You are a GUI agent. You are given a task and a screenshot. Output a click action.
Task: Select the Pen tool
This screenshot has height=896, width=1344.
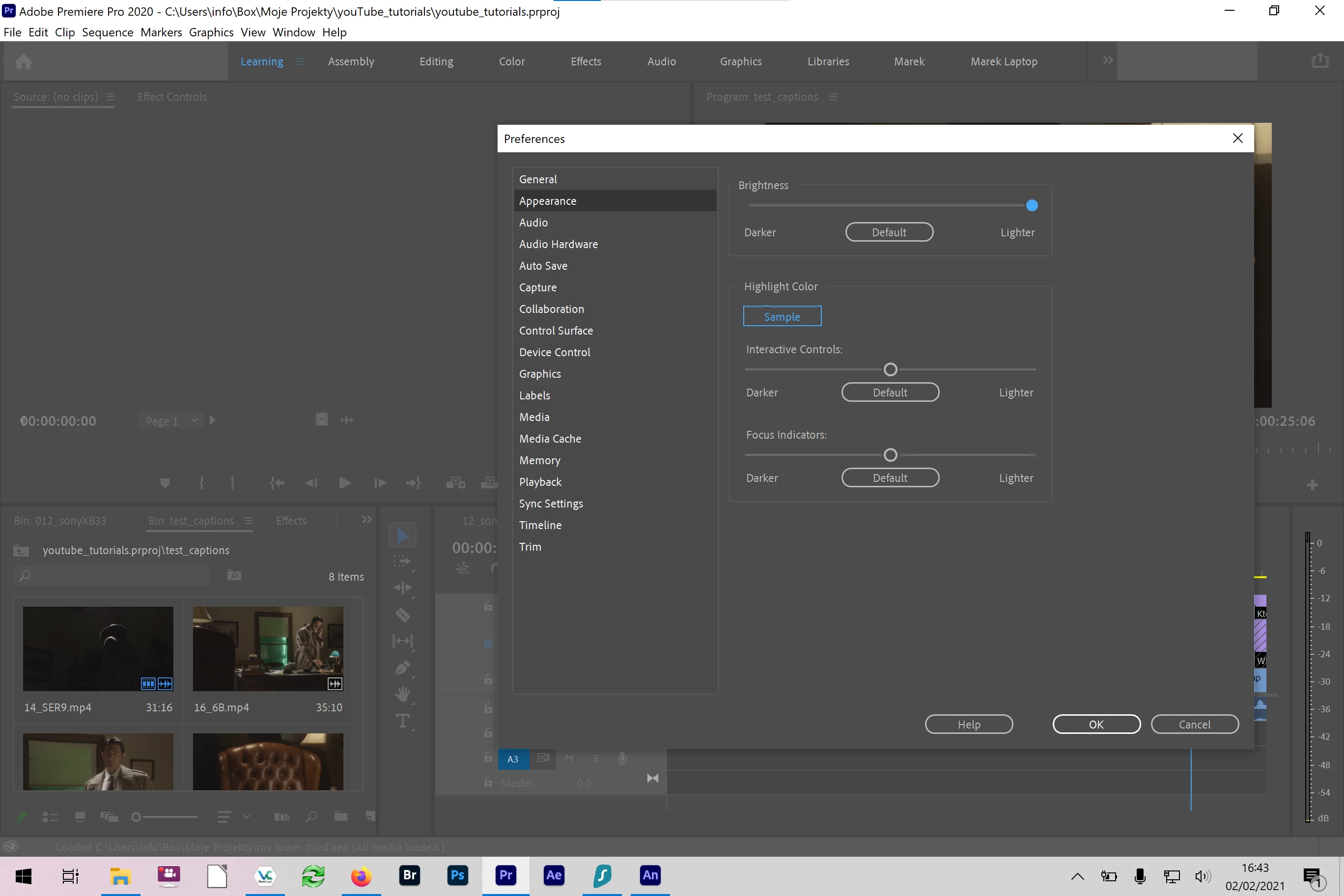tap(402, 668)
